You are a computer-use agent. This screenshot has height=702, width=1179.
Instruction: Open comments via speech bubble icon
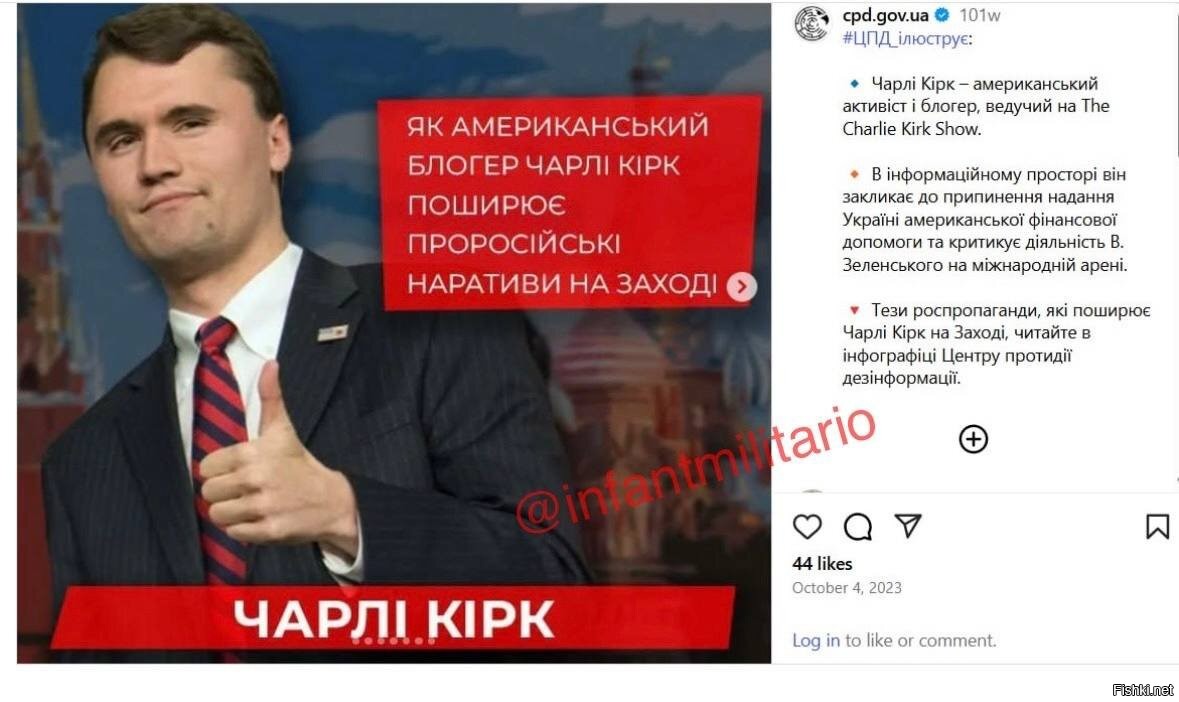[x=857, y=527]
